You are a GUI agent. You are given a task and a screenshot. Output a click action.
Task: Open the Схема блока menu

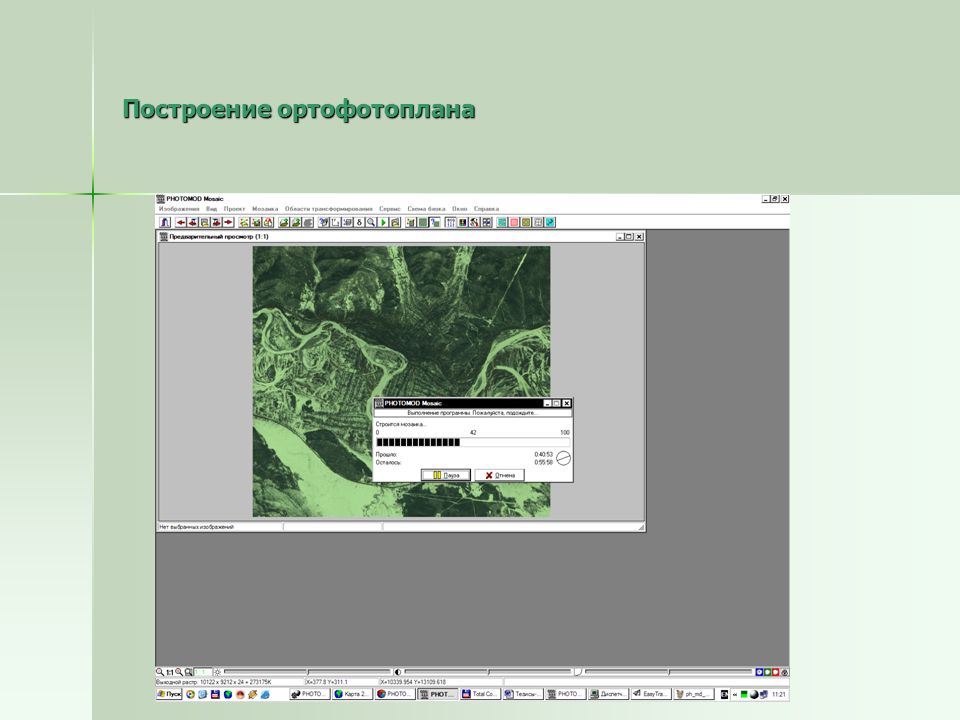click(426, 209)
